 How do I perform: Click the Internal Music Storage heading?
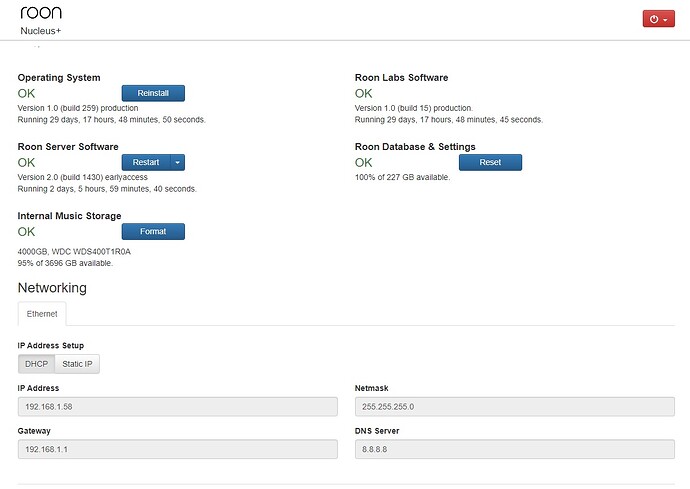coord(69,216)
